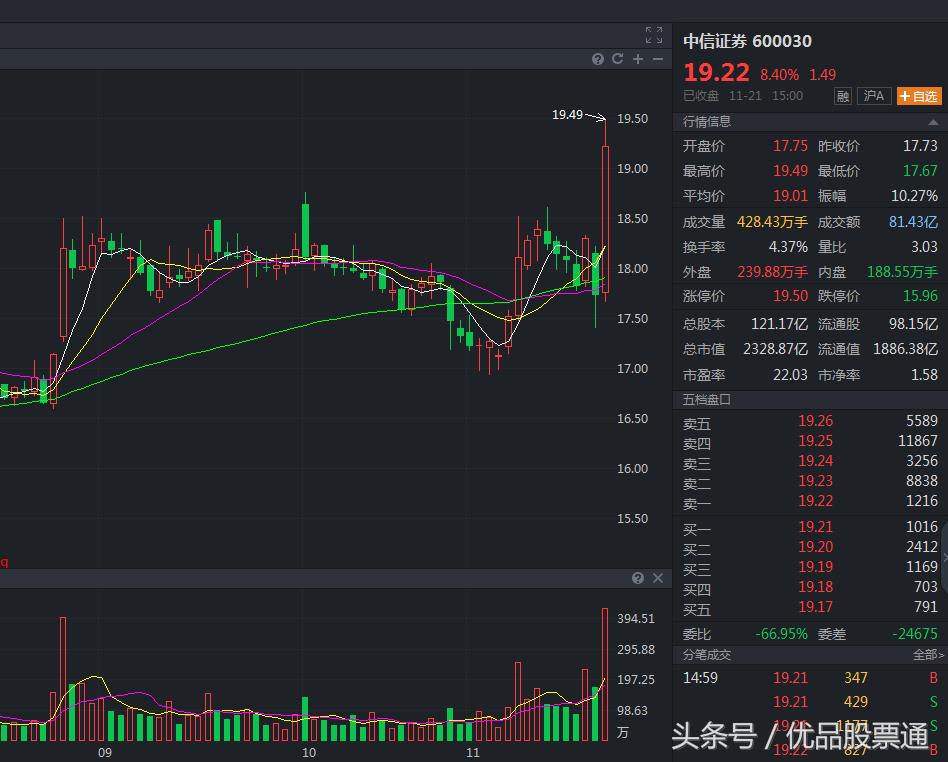
Task: Zoom out using the minus icon
Action: point(657,59)
